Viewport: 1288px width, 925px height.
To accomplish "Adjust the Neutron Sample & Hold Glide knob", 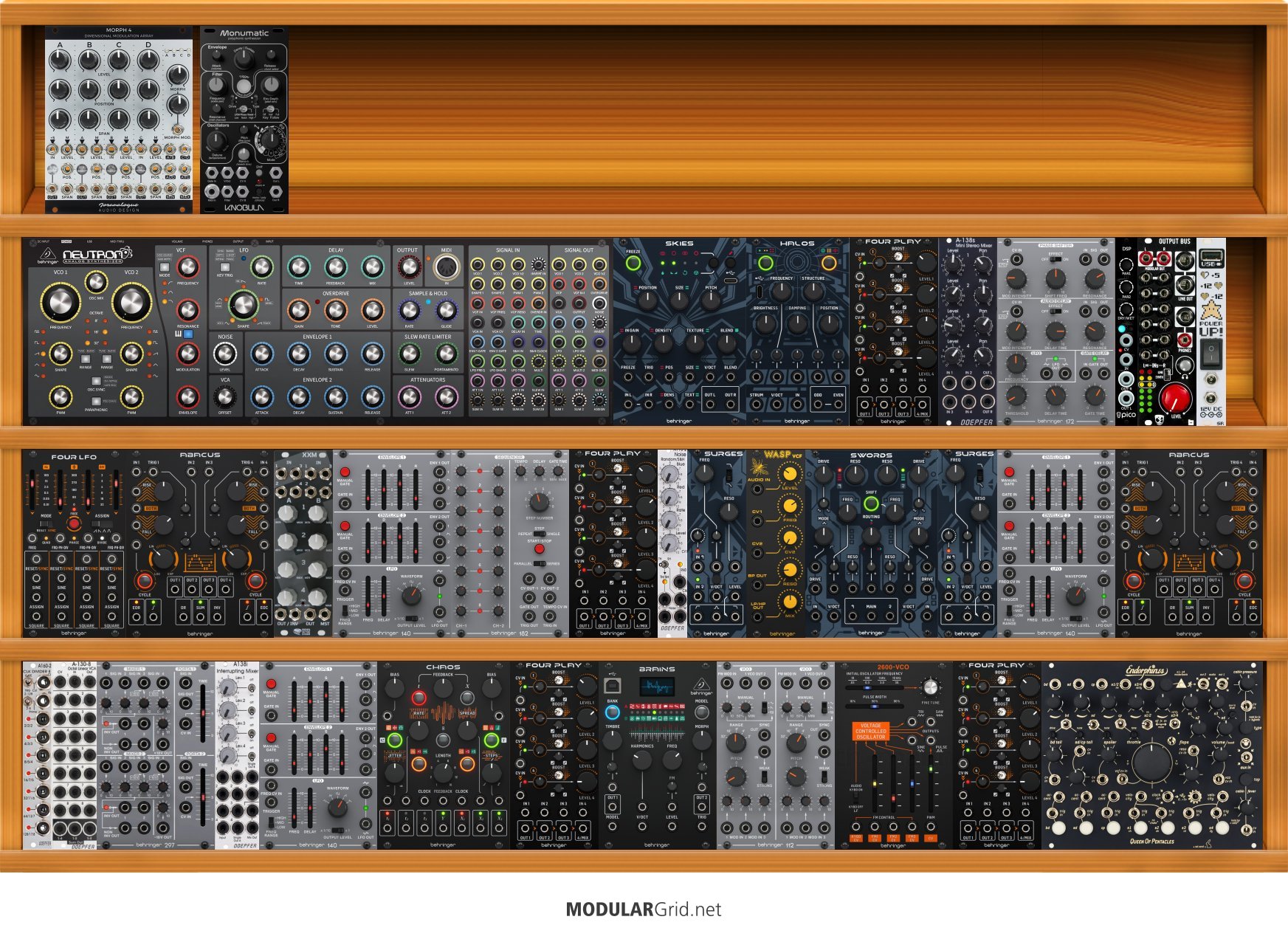I will 446,310.
